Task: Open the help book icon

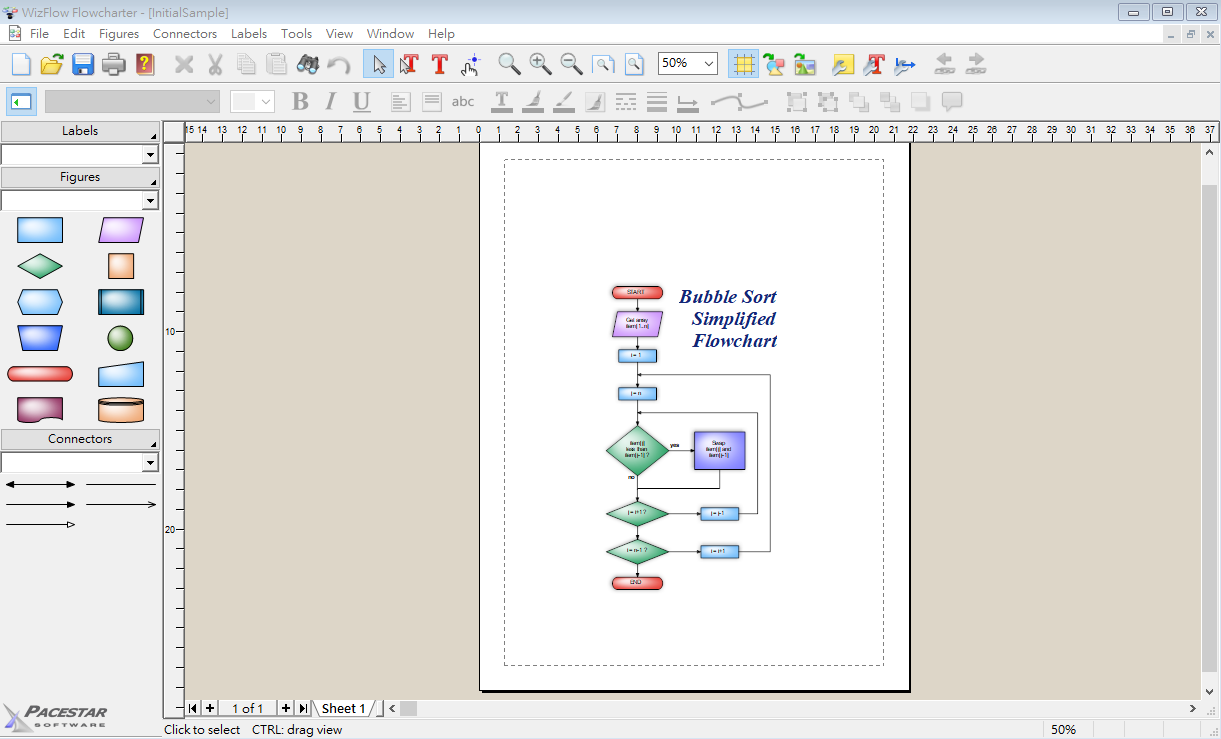Action: (x=145, y=65)
